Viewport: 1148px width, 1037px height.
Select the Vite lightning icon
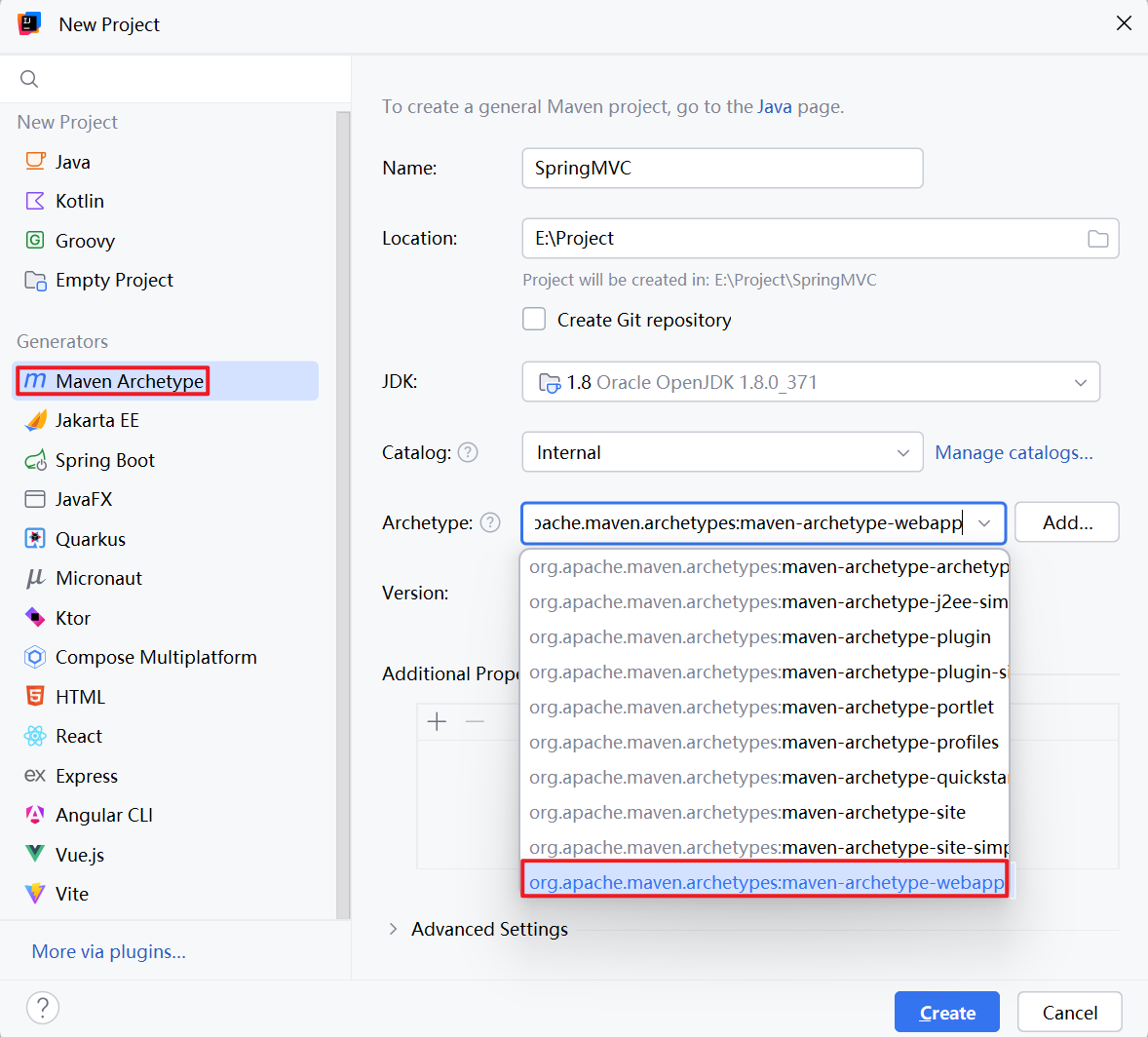point(35,894)
